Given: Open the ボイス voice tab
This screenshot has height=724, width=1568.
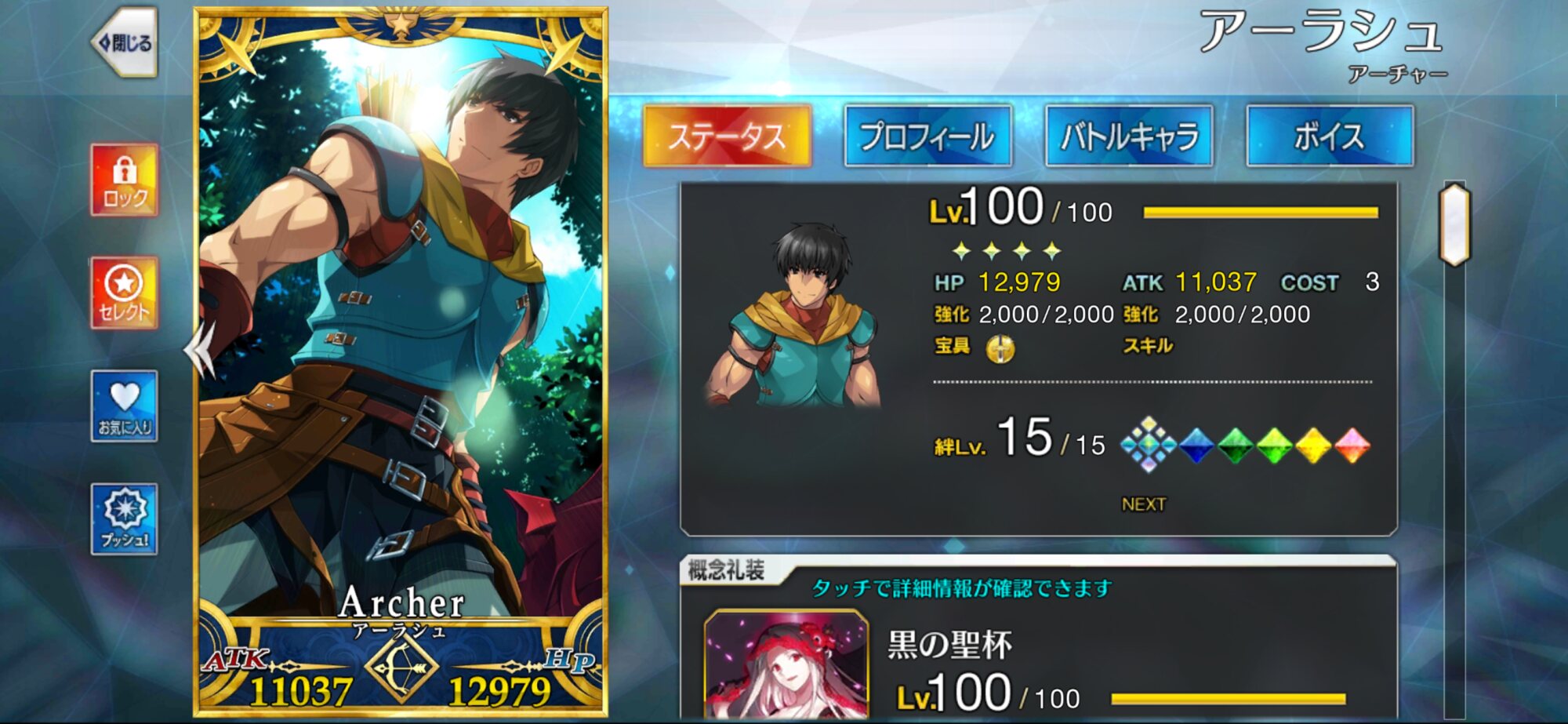Looking at the screenshot, I should coord(1330,136).
